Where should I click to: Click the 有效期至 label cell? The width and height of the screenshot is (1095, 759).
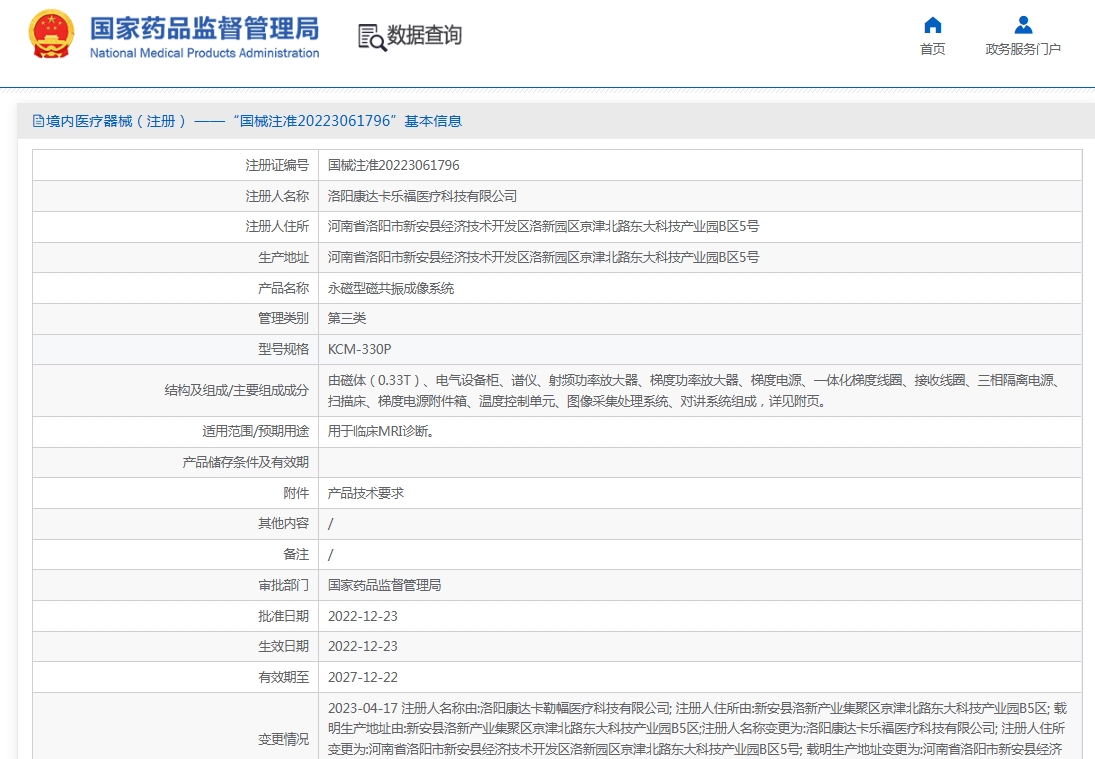click(175, 677)
